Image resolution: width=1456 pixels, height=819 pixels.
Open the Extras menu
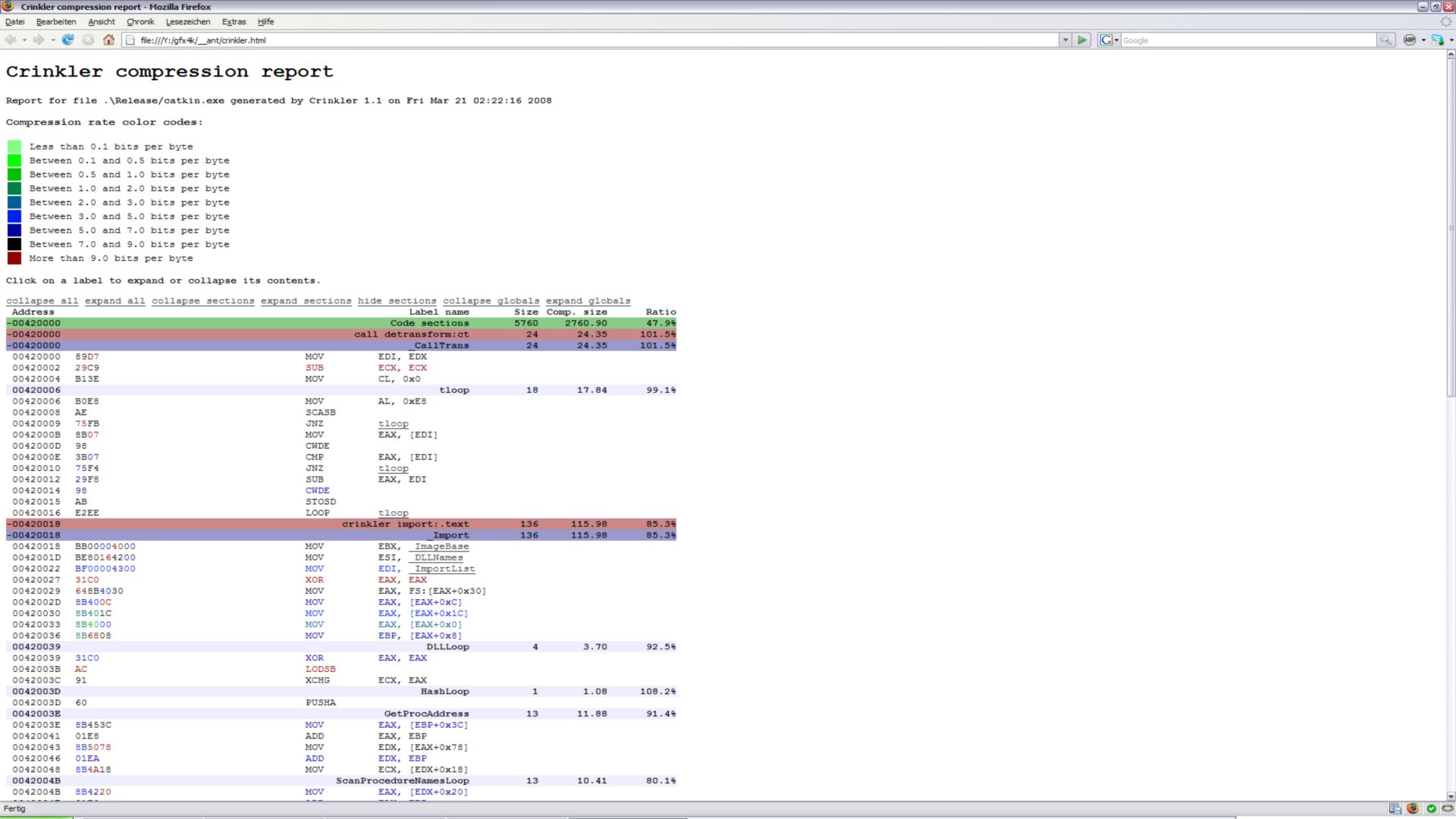pyautogui.click(x=234, y=22)
